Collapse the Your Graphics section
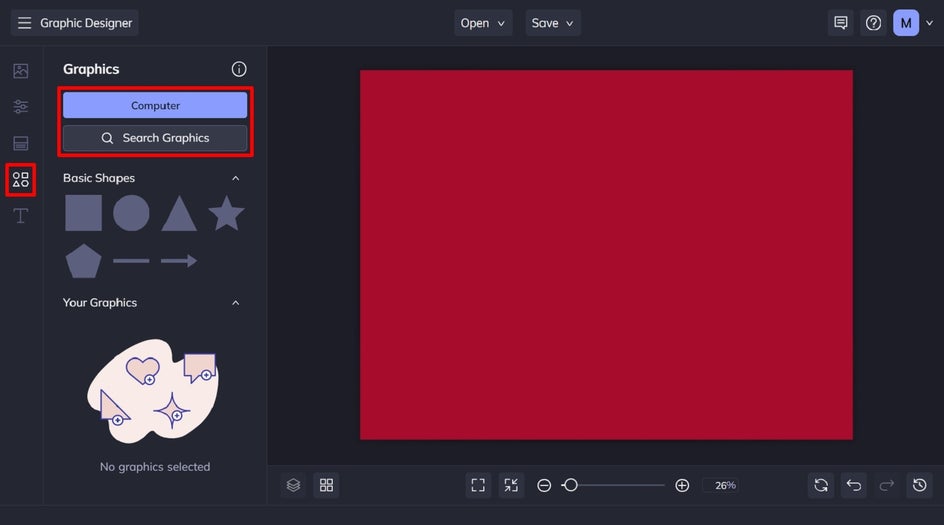The image size is (944, 525). (236, 303)
